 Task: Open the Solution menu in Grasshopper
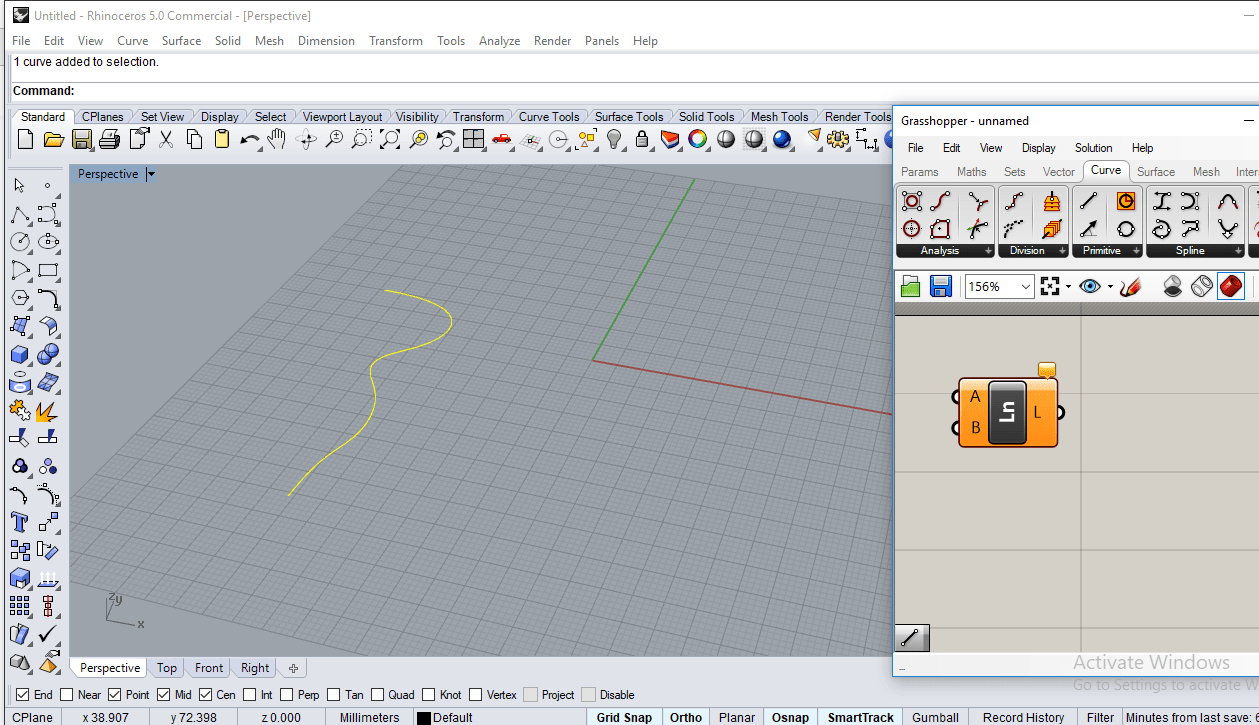(1093, 147)
